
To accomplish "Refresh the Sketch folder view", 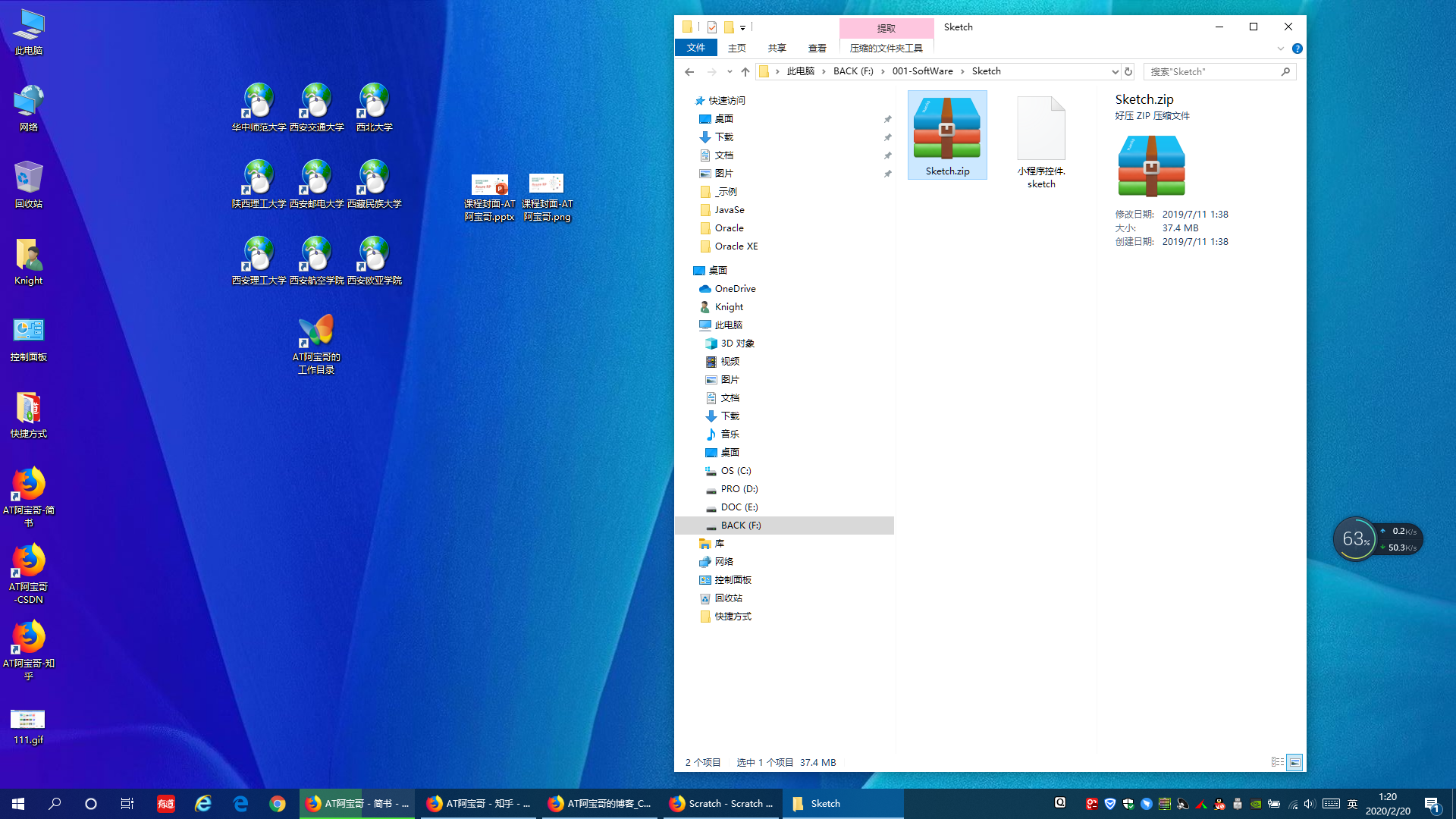I will (x=1128, y=72).
